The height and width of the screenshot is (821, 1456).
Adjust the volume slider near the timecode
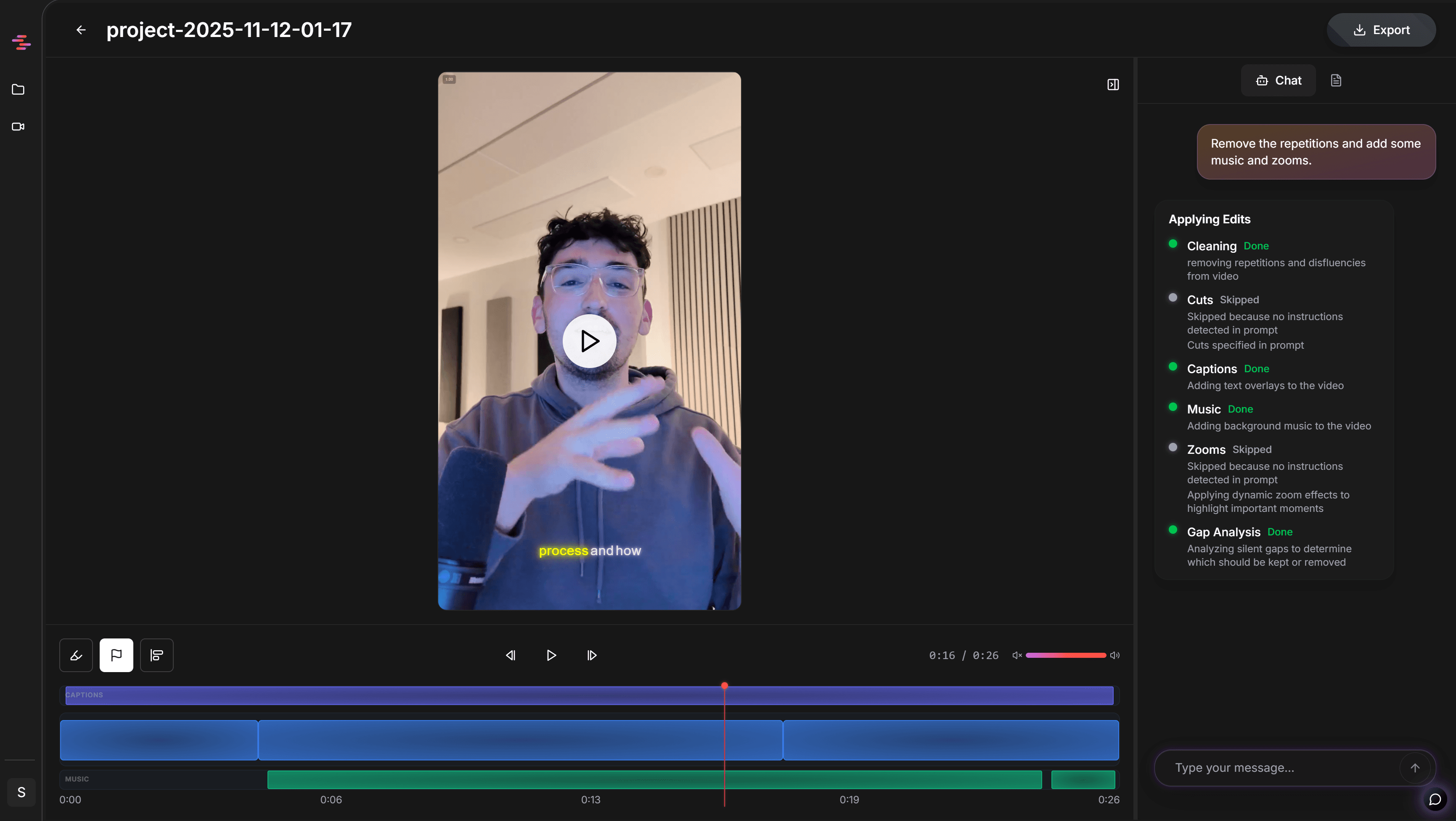point(1065,655)
